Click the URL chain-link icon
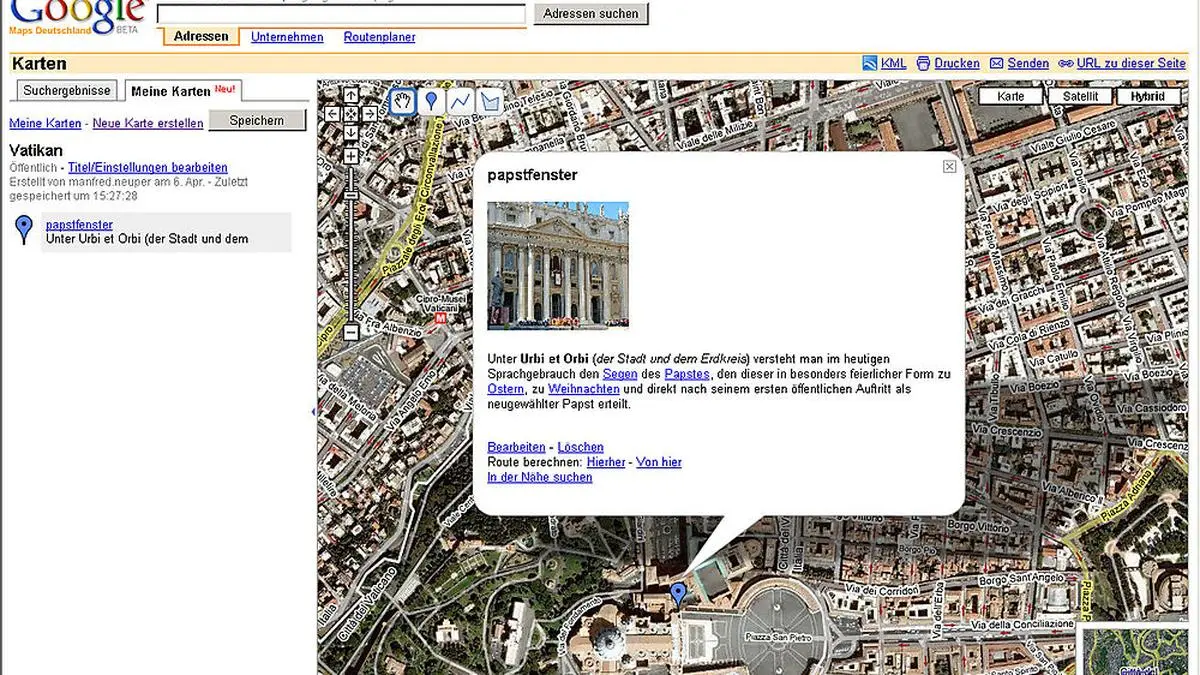Image resolution: width=1200 pixels, height=675 pixels. [x=1064, y=63]
